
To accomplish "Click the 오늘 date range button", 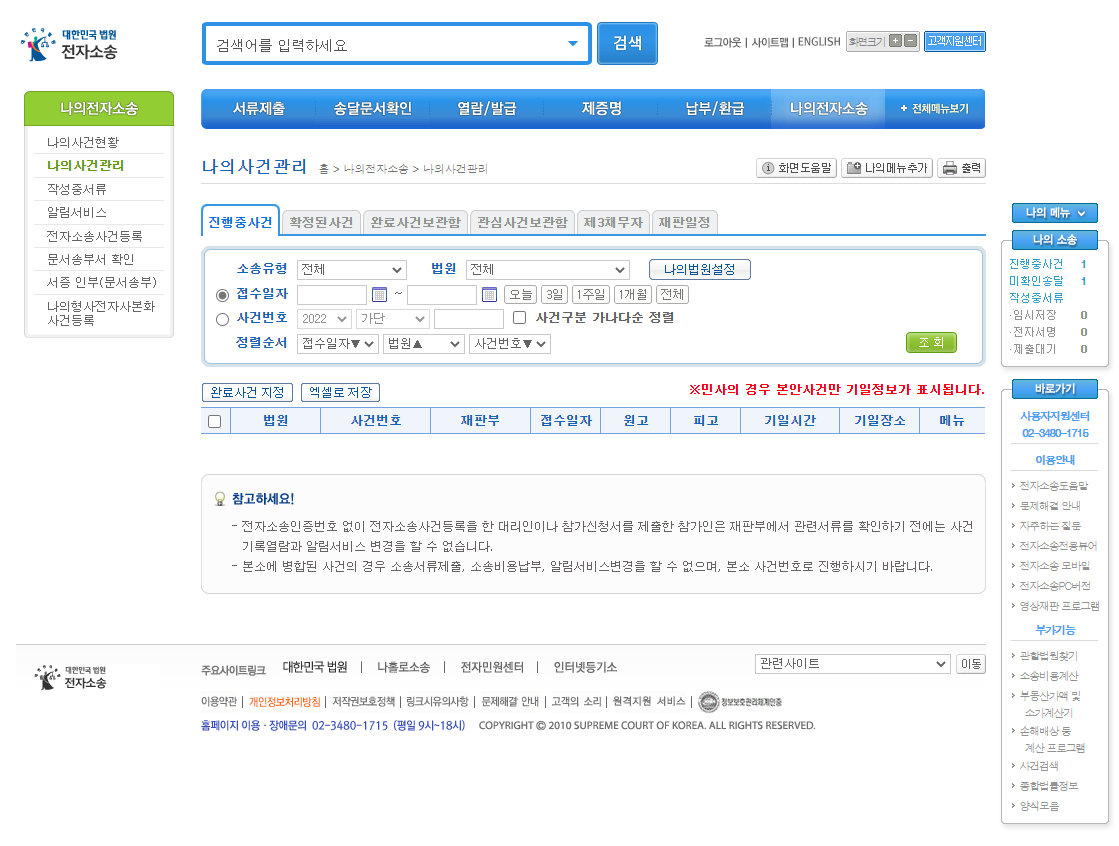I will click(x=520, y=294).
